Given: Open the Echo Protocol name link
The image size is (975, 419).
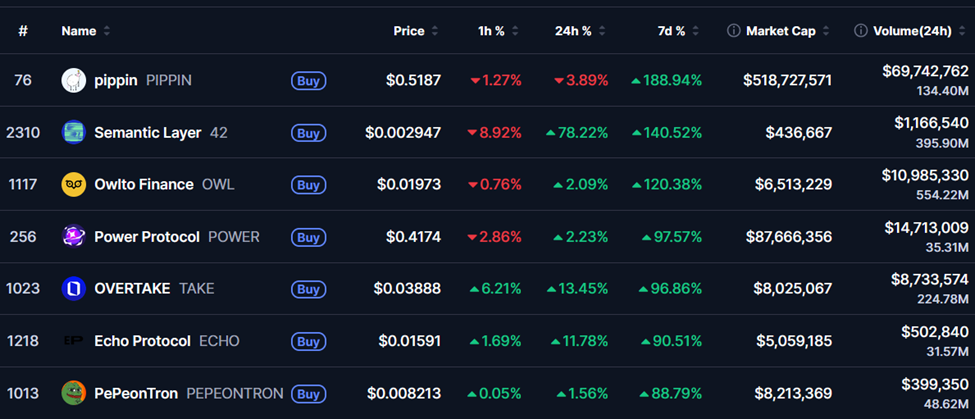Looking at the screenshot, I should (x=142, y=341).
